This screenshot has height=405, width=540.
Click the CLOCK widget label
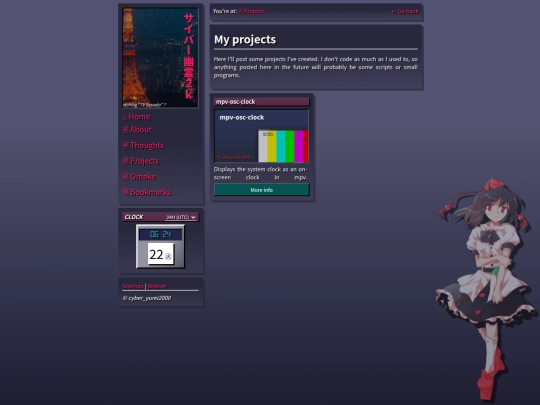(134, 217)
